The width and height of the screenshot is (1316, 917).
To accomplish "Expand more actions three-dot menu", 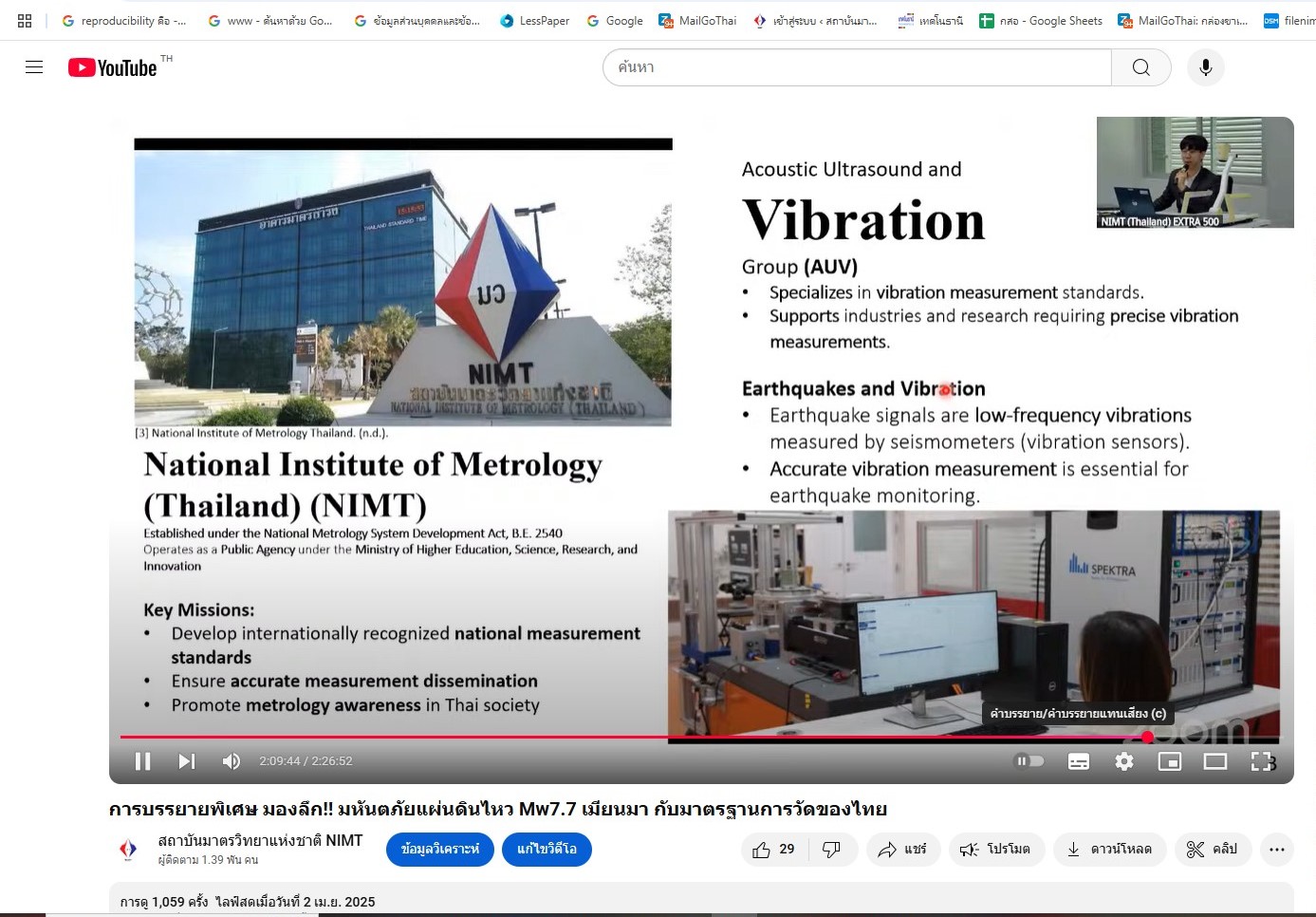I will coord(1277,850).
